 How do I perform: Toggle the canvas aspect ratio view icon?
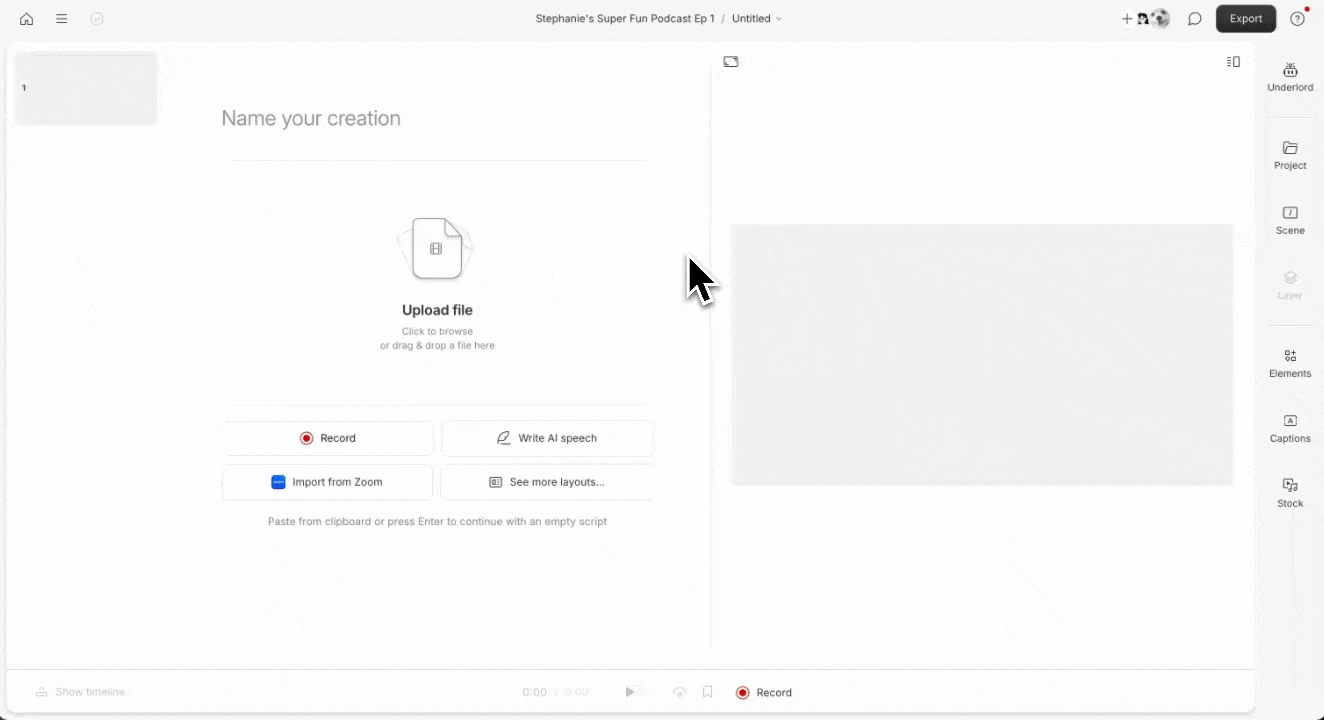(731, 62)
